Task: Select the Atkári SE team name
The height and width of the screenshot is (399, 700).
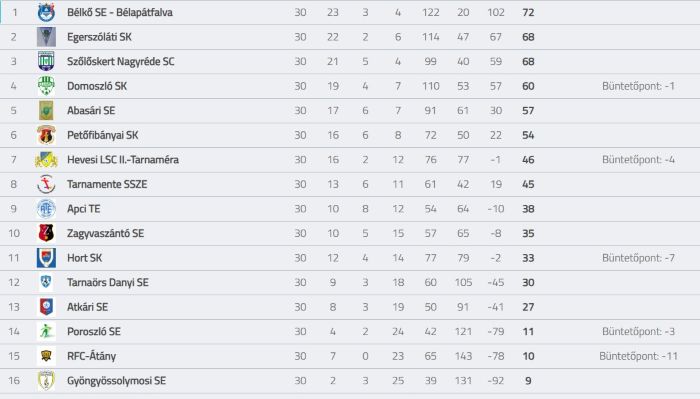Action: pyautogui.click(x=88, y=307)
